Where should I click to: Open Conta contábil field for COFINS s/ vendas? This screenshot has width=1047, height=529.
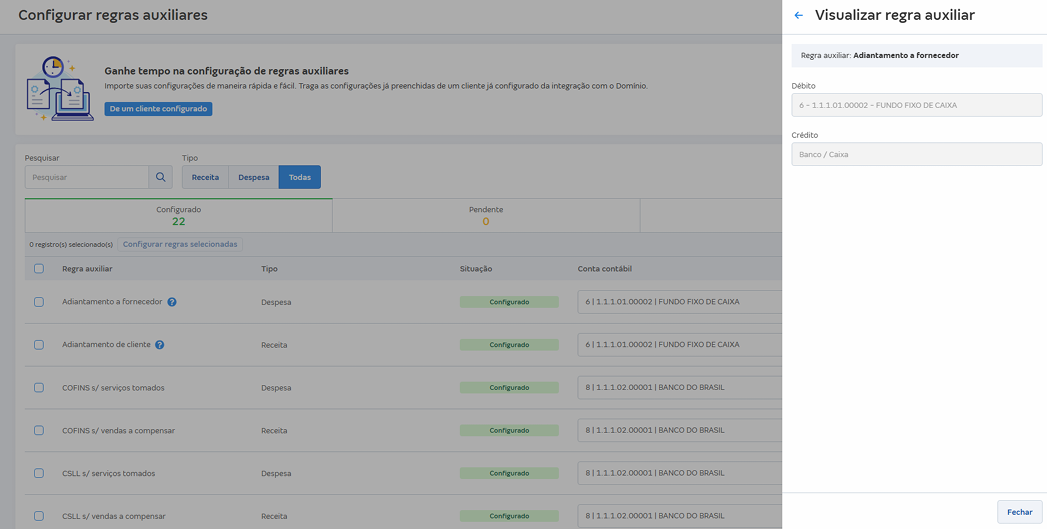(x=679, y=430)
